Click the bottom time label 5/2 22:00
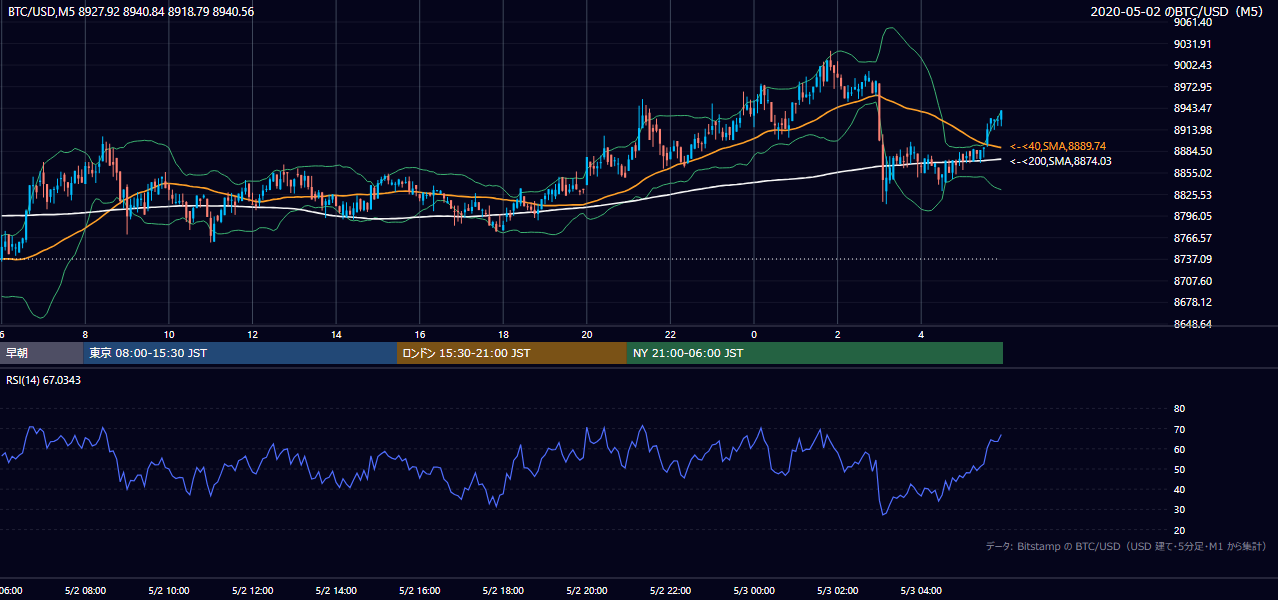 (x=671, y=592)
